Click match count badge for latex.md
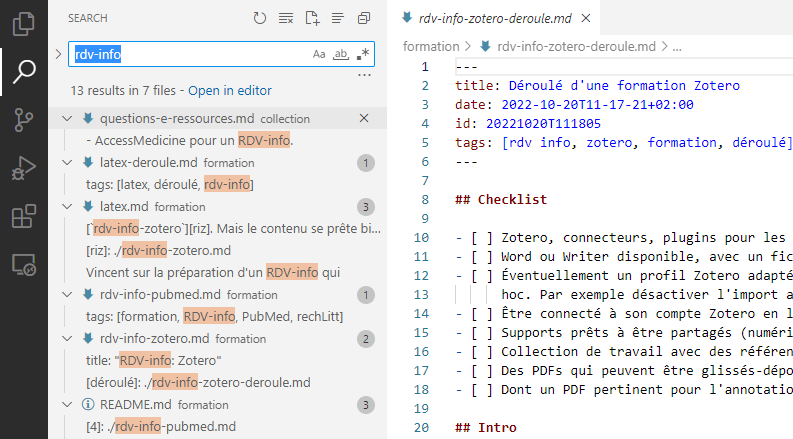This screenshot has height=439, width=793. tap(366, 207)
